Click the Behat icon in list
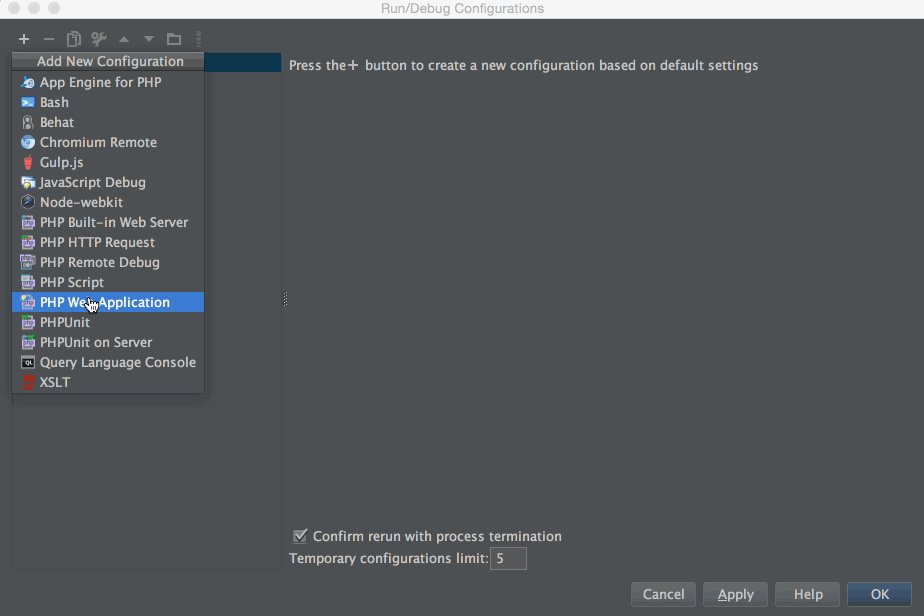Viewport: 924px width, 616px height. coord(28,123)
